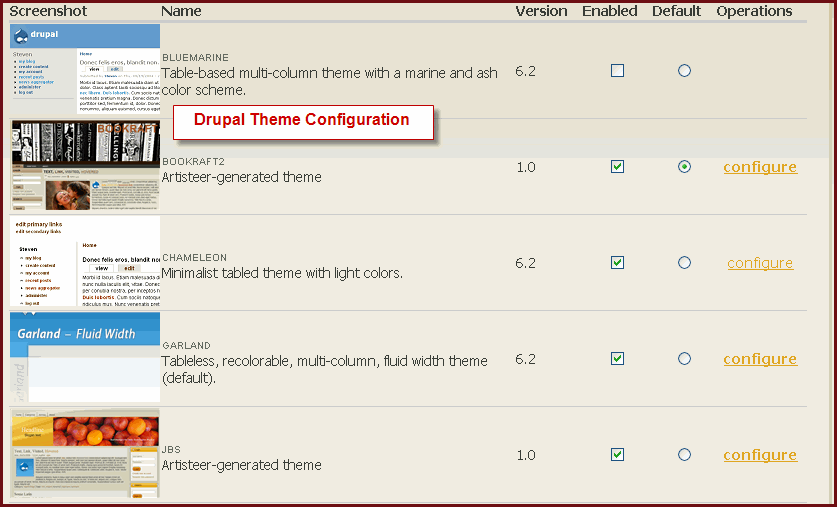
Task: Configure the Chameleon theme
Action: (760, 263)
